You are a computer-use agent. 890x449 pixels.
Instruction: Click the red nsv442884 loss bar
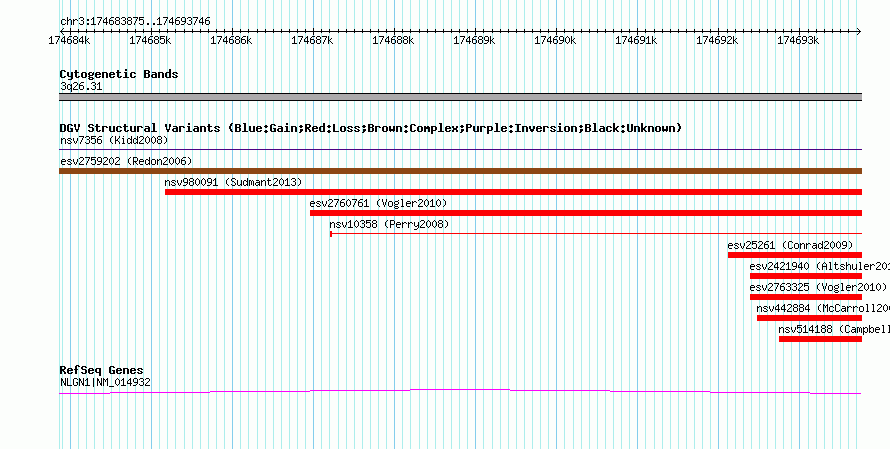click(809, 318)
